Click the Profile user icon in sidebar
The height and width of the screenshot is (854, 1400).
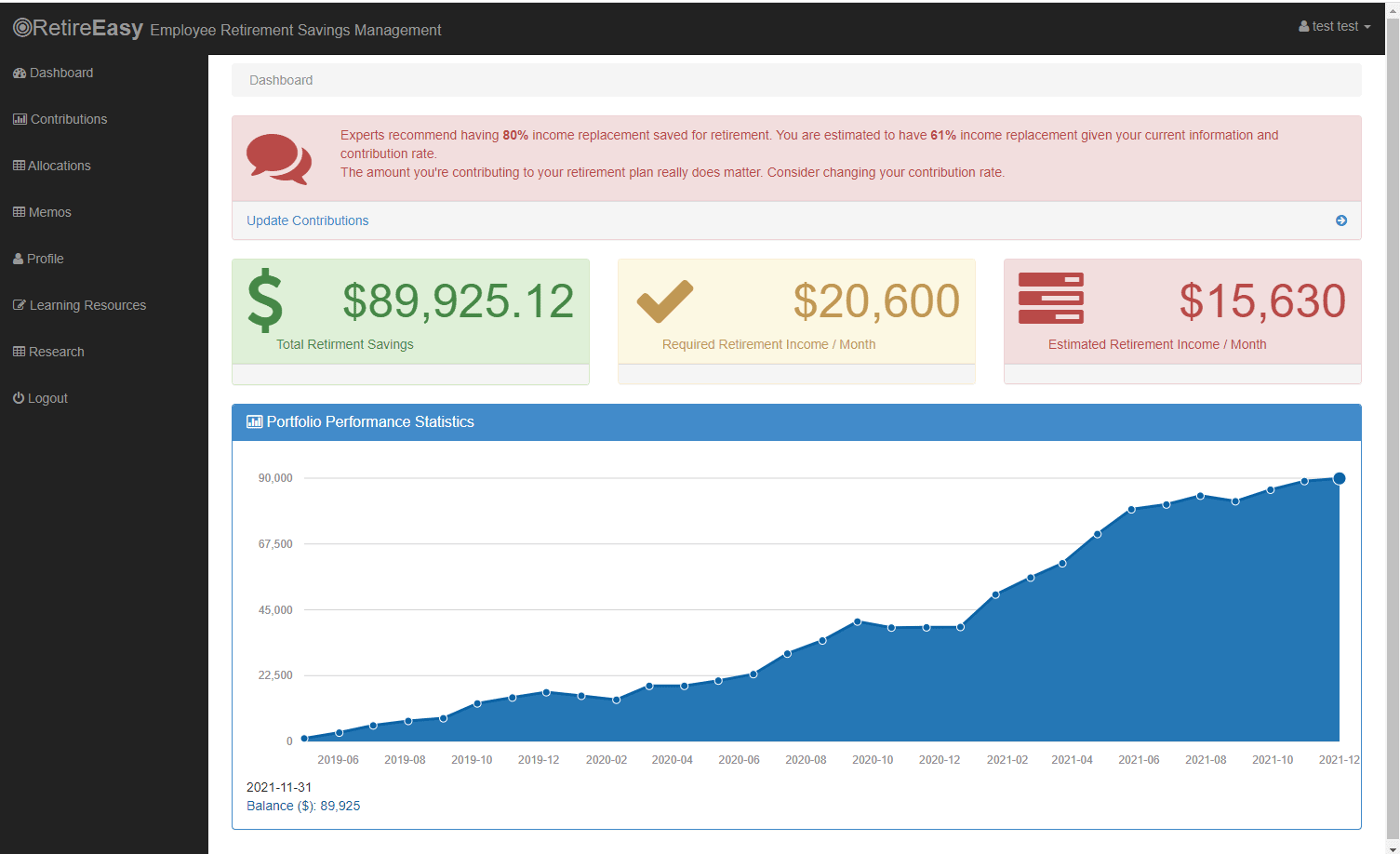point(18,259)
